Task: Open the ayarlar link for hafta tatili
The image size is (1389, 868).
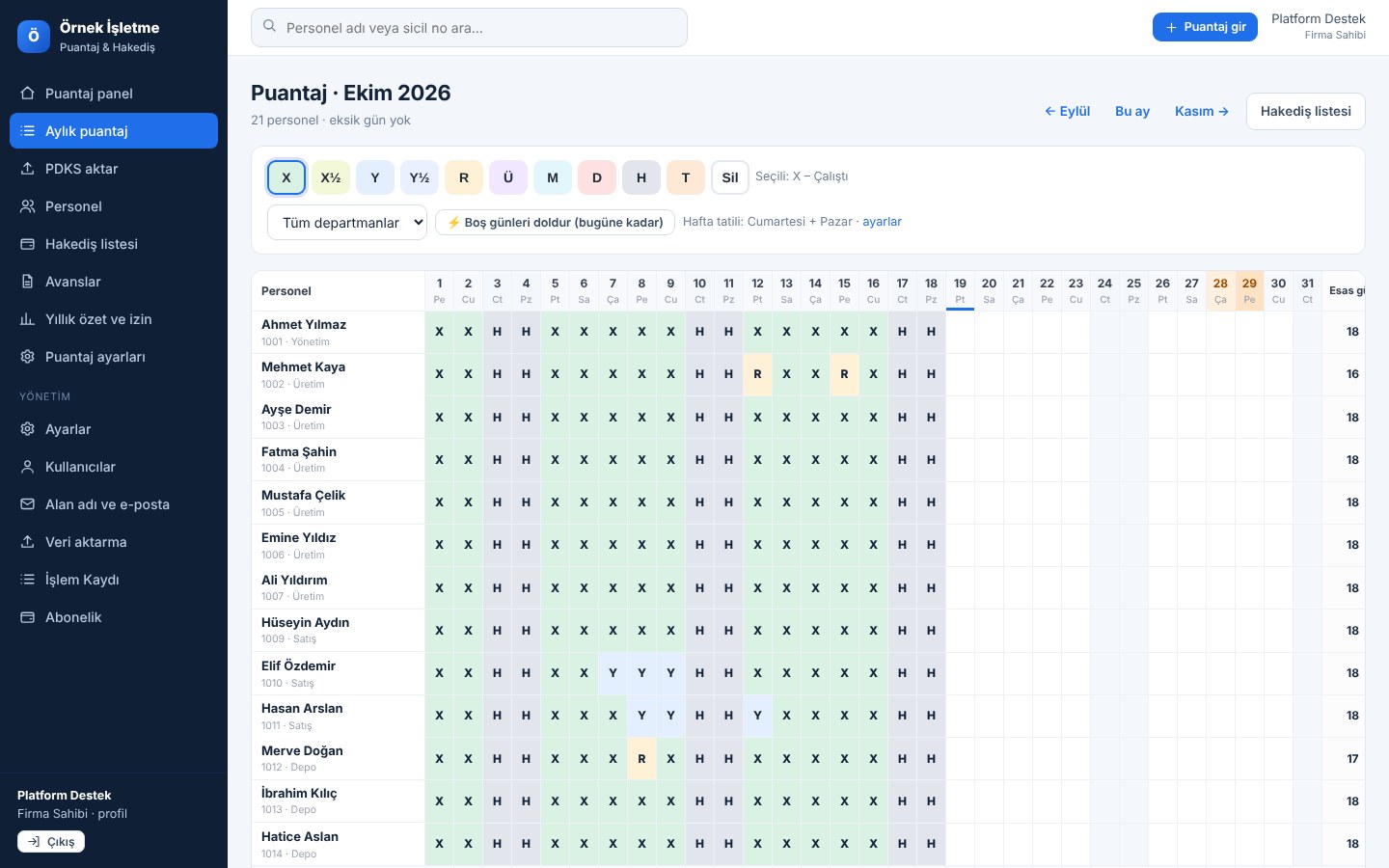Action: (x=882, y=222)
